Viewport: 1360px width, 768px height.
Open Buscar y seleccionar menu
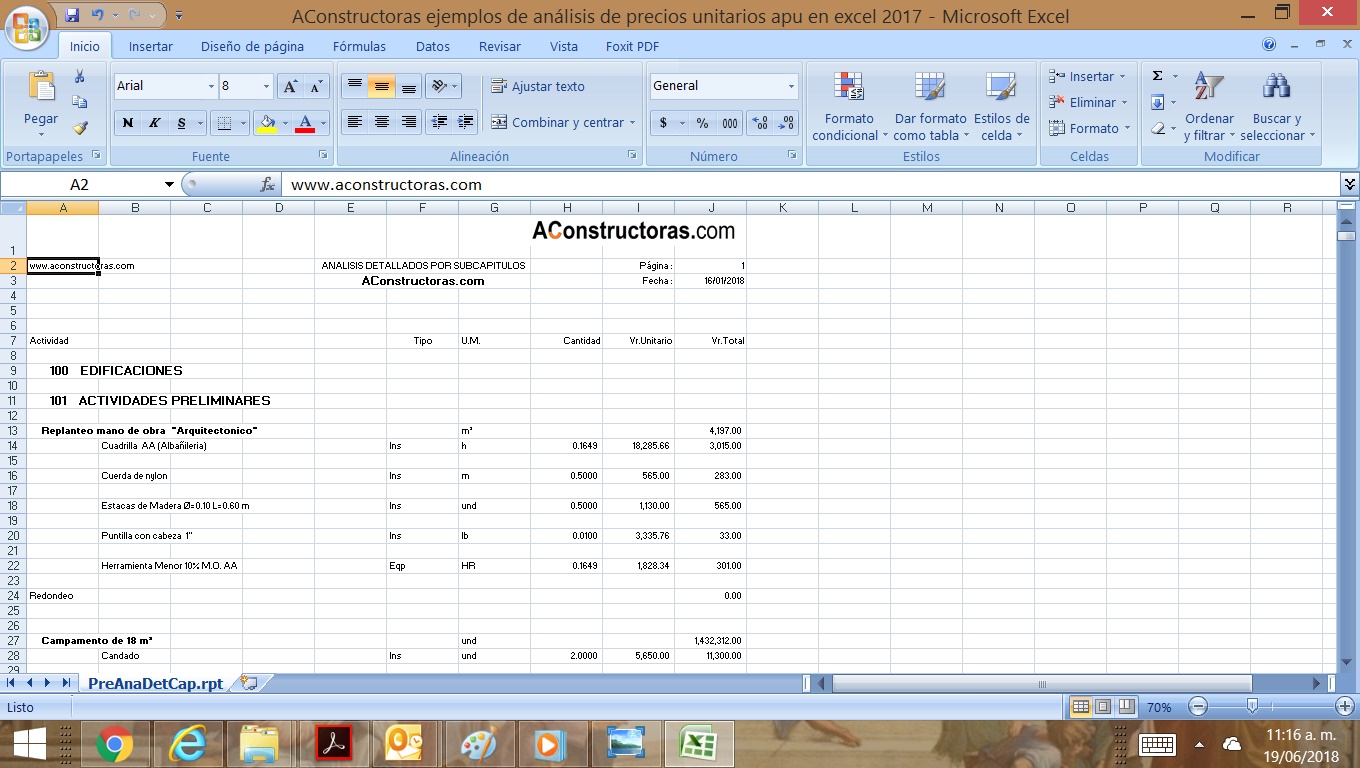point(1277,107)
